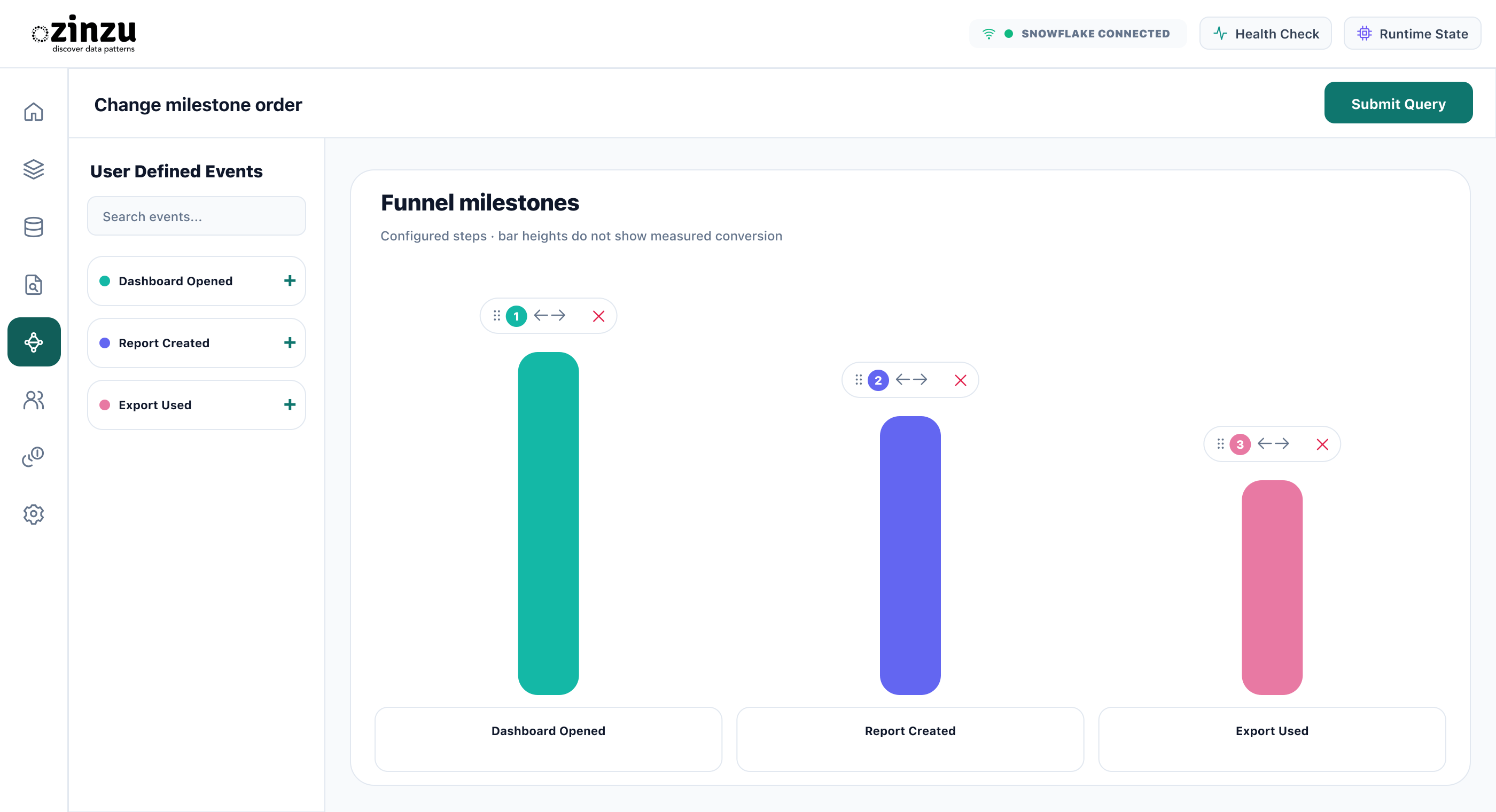
Task: Click the Snowflake Connected status badge
Action: tap(1077, 34)
